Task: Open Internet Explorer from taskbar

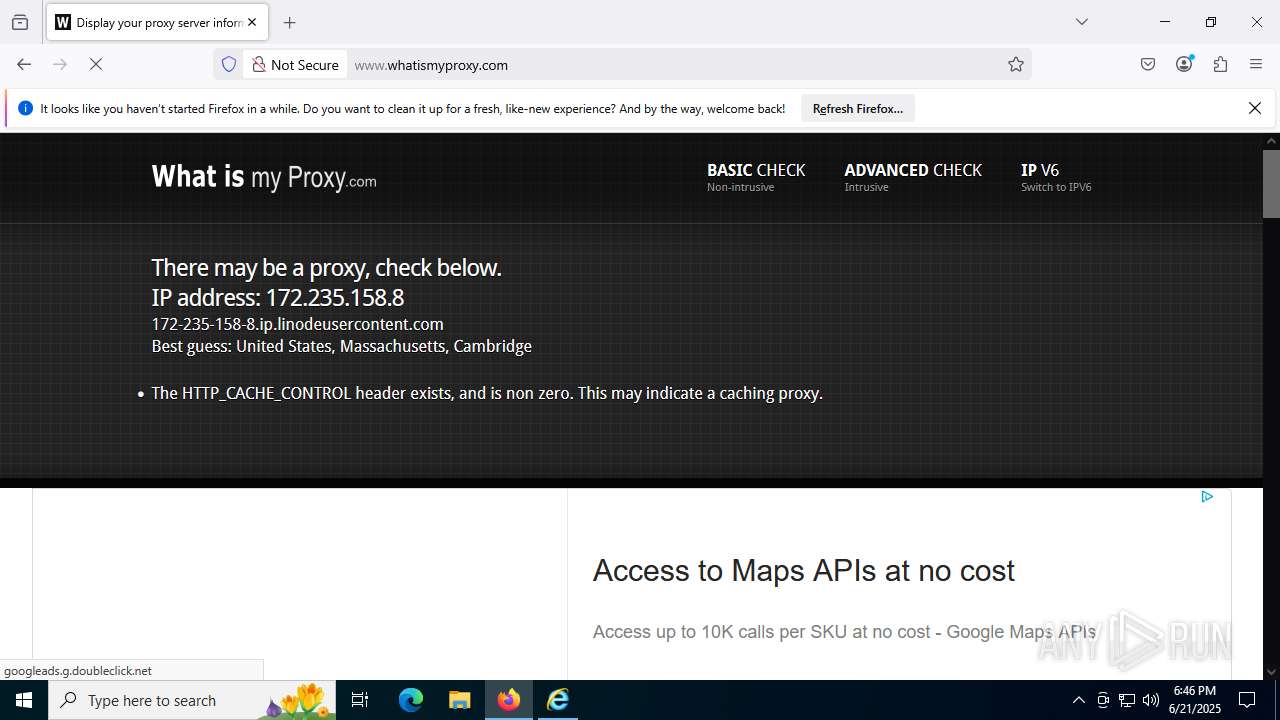Action: pos(558,700)
